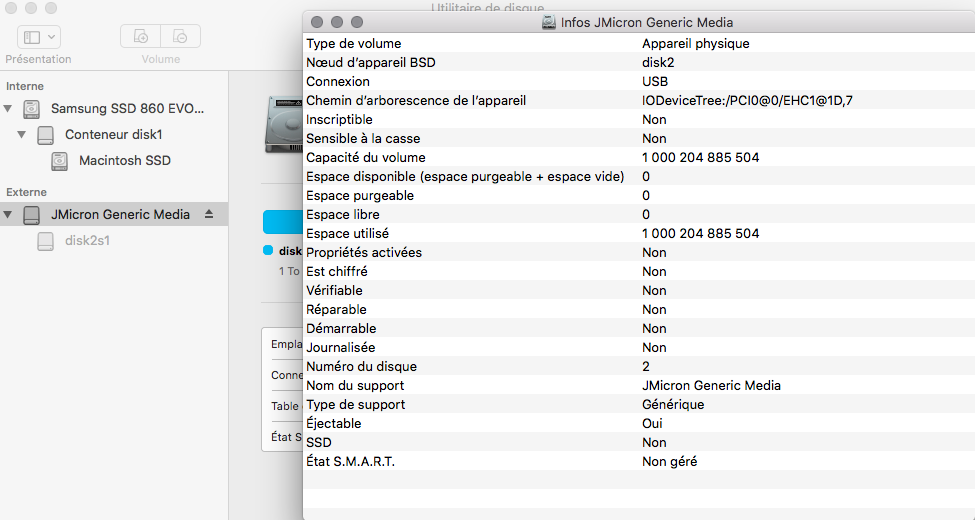
Task: Select Macintosh SSD in the sidebar
Action: 124,160
